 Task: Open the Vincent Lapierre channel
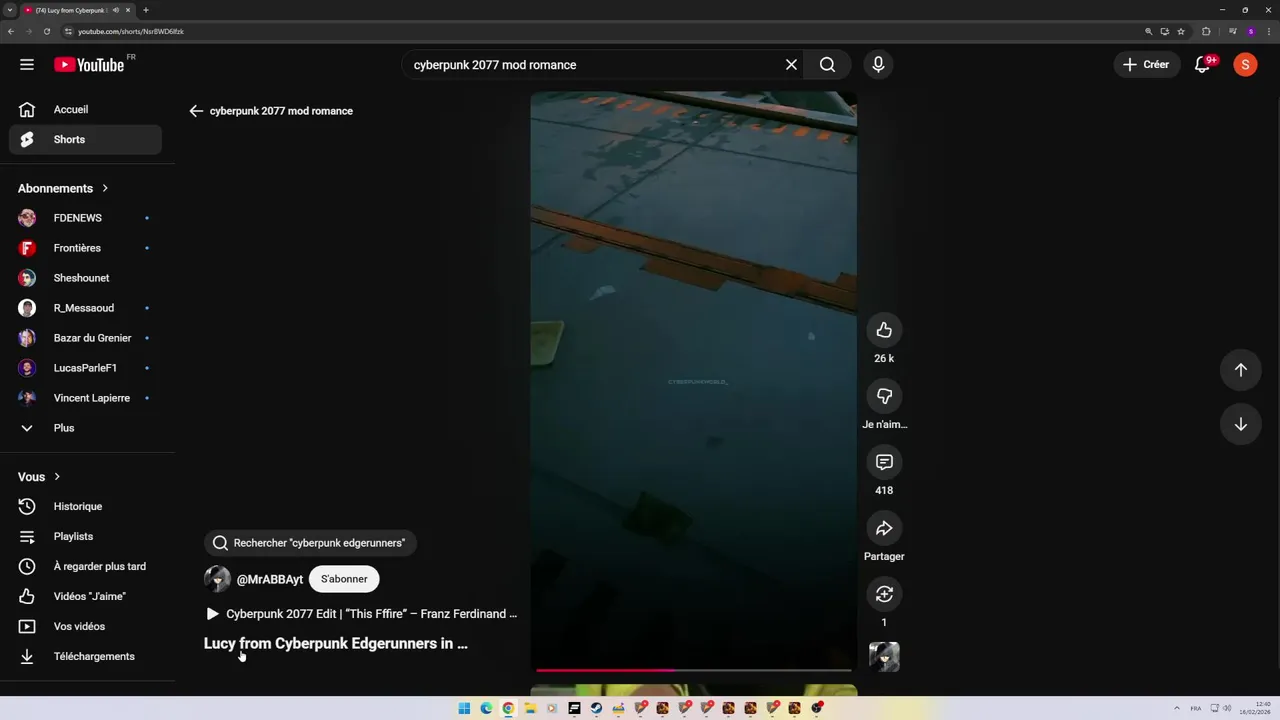click(x=86, y=398)
